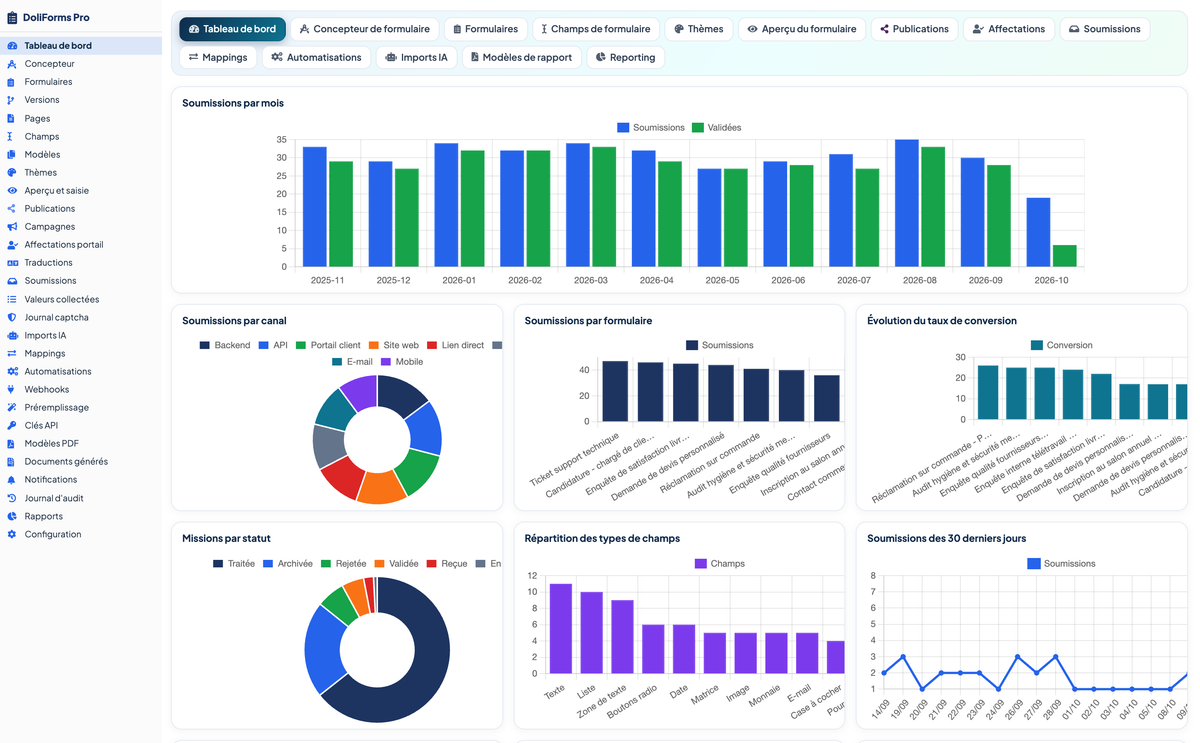Click the Campagnes megaphone icon

click(x=12, y=227)
